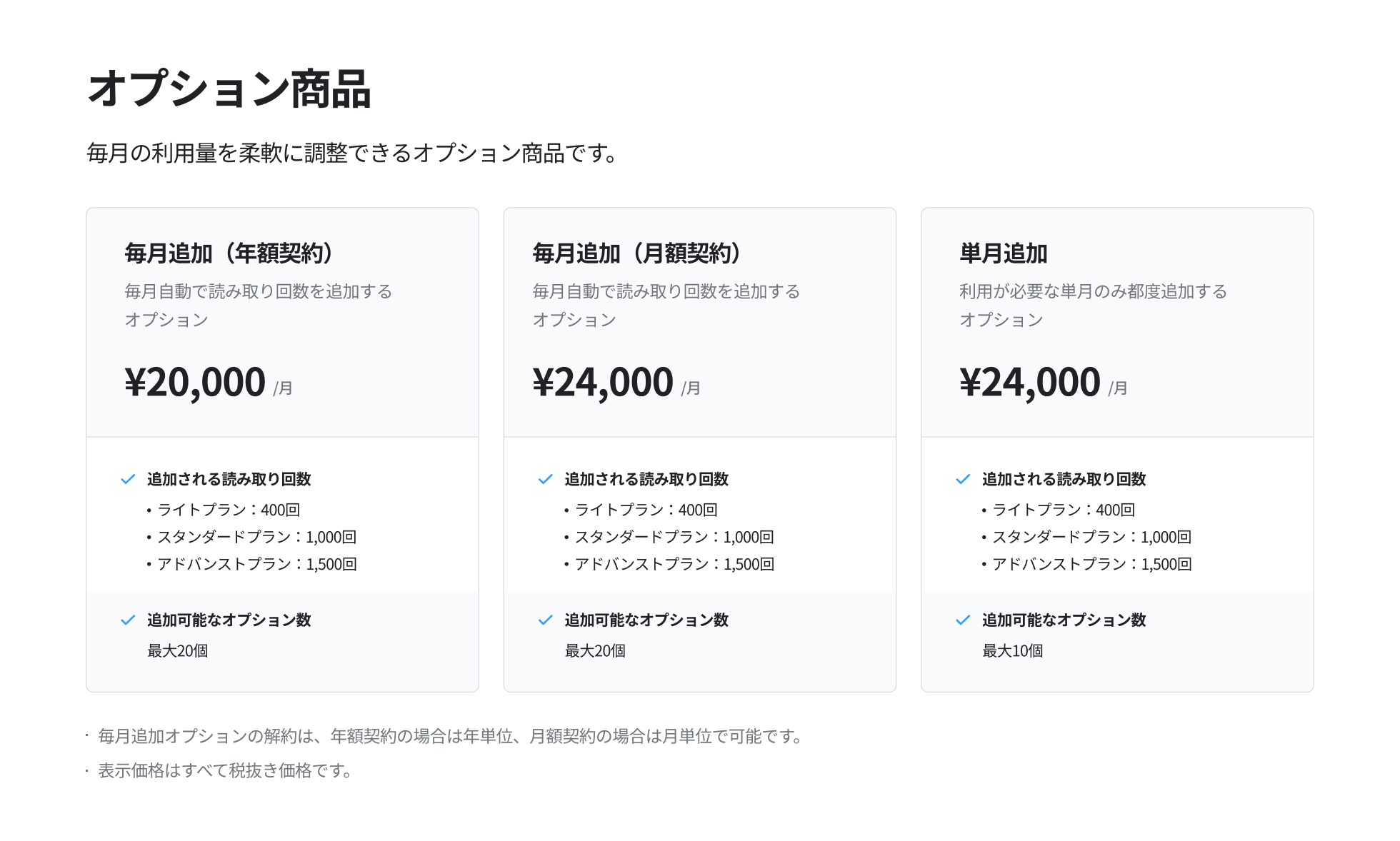
Task: Click checkmark beside 追加される読み取り回数 in monthly-contract card
Action: [545, 479]
